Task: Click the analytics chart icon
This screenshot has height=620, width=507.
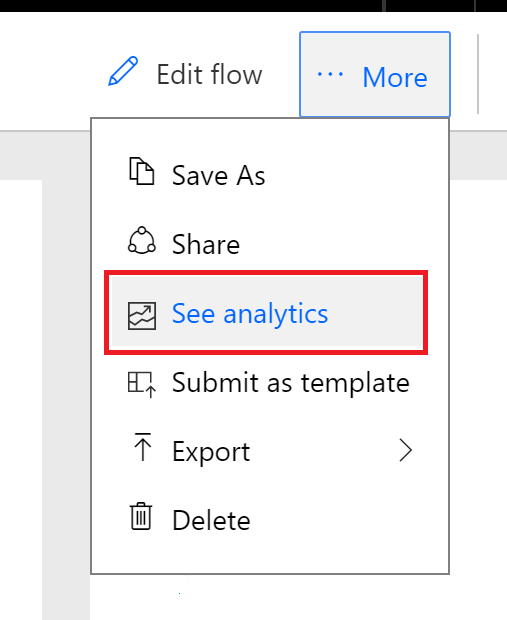Action: [x=142, y=316]
